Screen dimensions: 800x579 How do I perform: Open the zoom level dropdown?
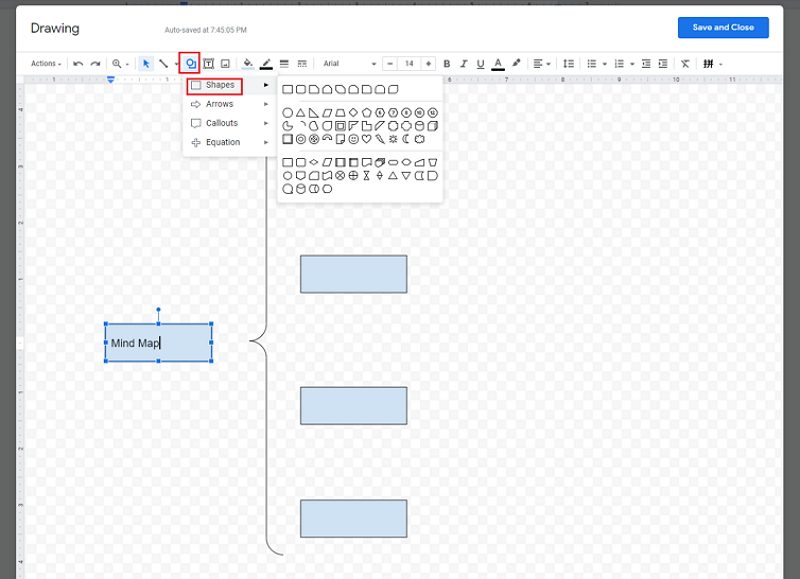pyautogui.click(x=120, y=63)
